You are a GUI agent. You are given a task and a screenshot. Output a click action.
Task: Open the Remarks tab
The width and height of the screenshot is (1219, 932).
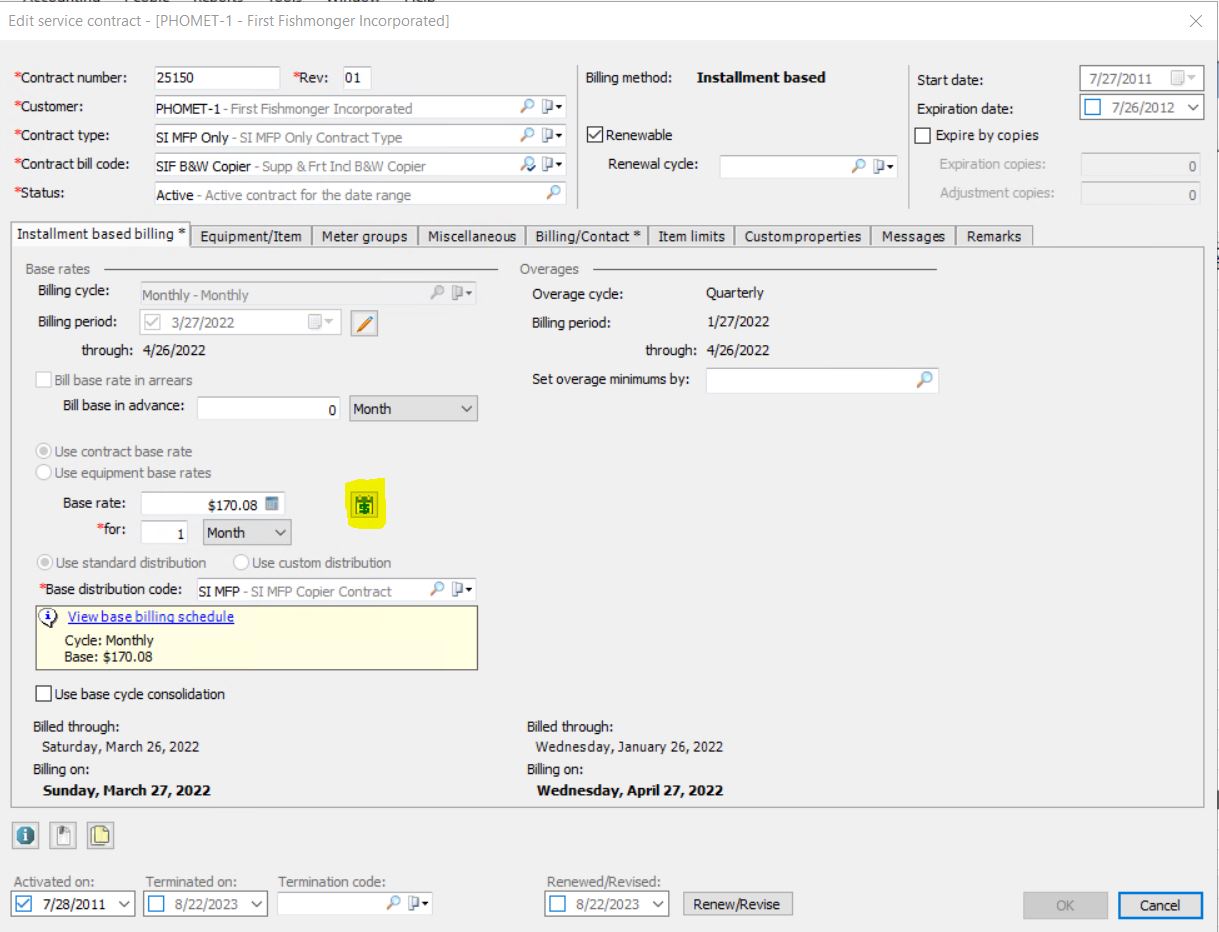[994, 236]
